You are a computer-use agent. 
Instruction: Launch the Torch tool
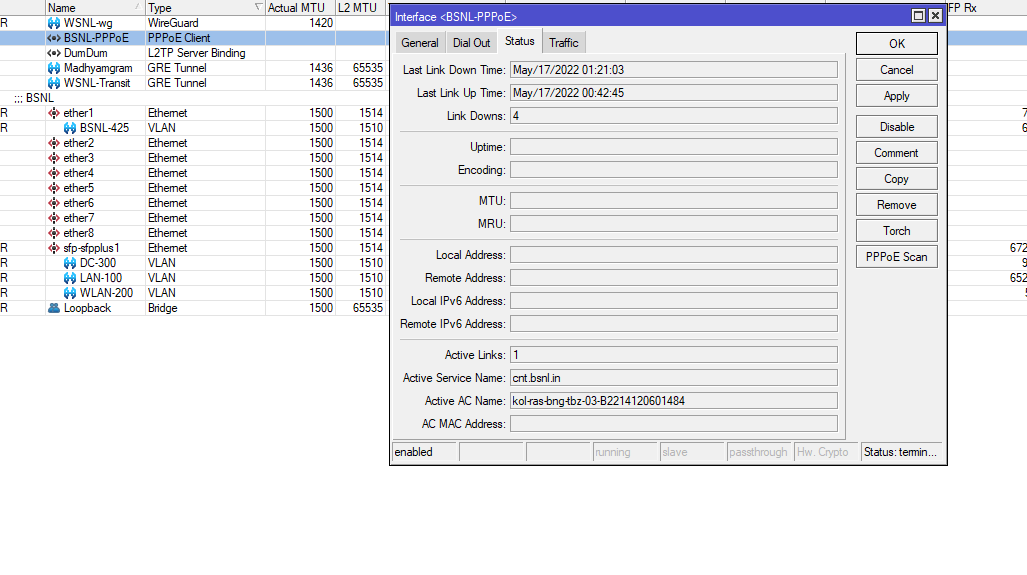click(x=897, y=231)
